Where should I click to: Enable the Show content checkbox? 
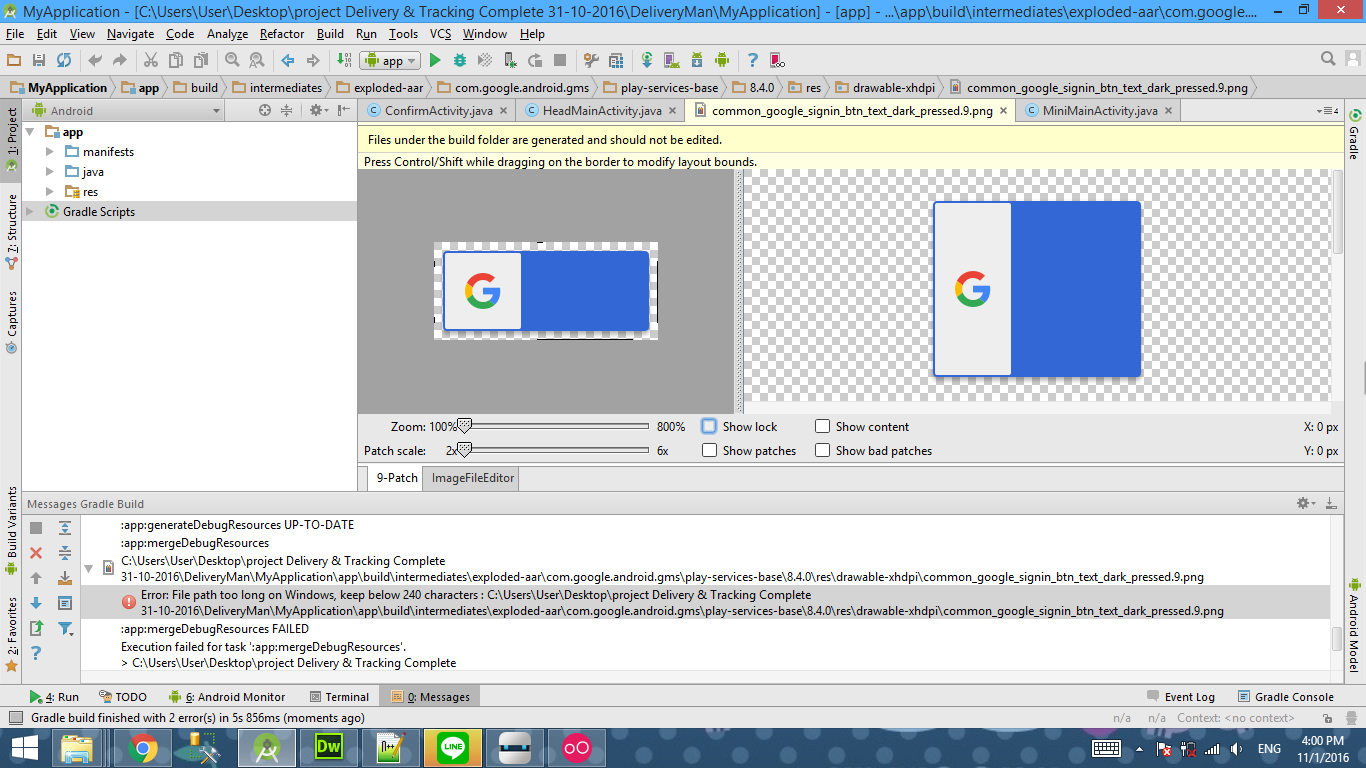click(x=822, y=426)
